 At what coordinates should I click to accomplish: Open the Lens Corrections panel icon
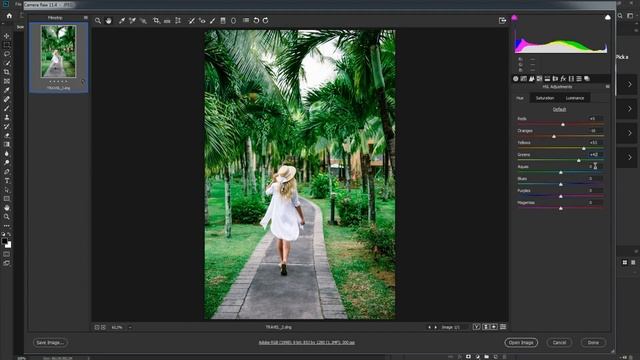[555, 79]
